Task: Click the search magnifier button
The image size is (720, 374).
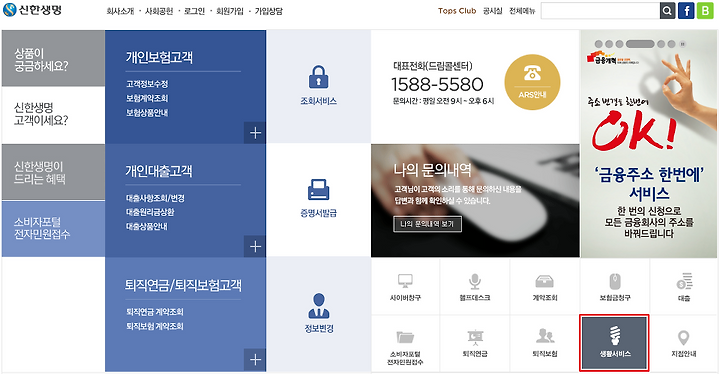Action: click(x=668, y=11)
